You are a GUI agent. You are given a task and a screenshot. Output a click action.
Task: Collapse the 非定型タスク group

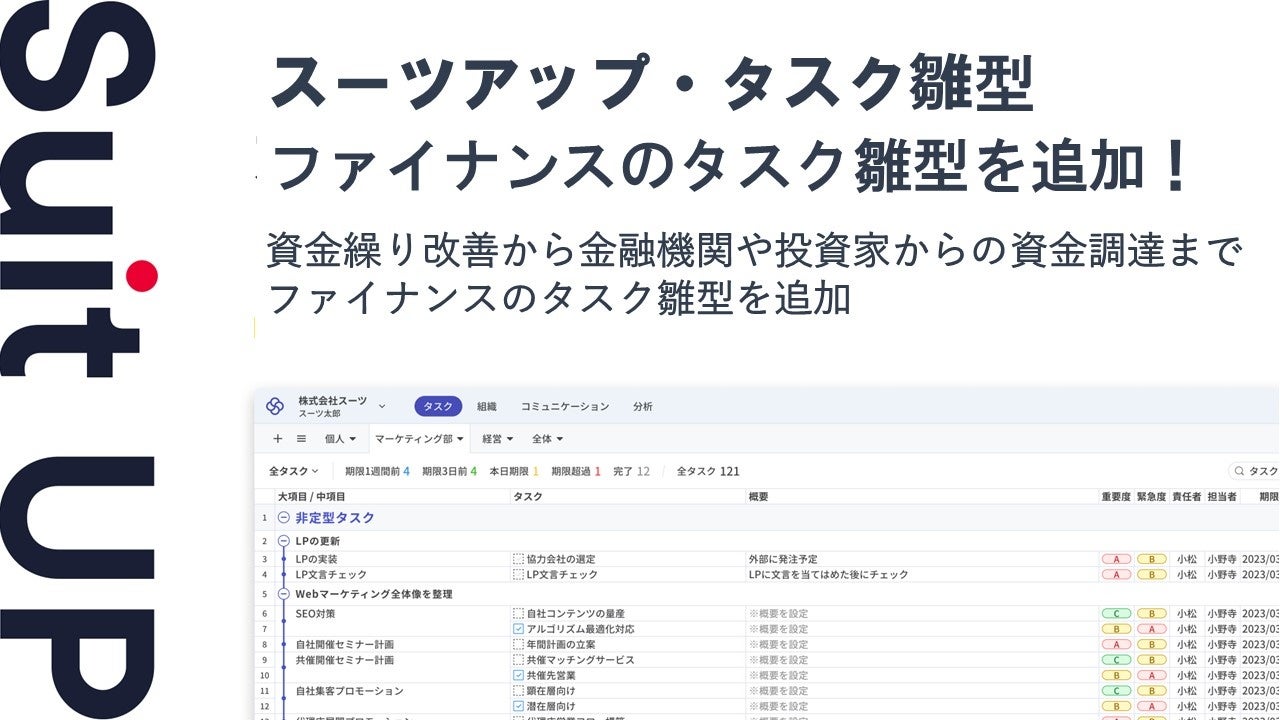pyautogui.click(x=283, y=518)
